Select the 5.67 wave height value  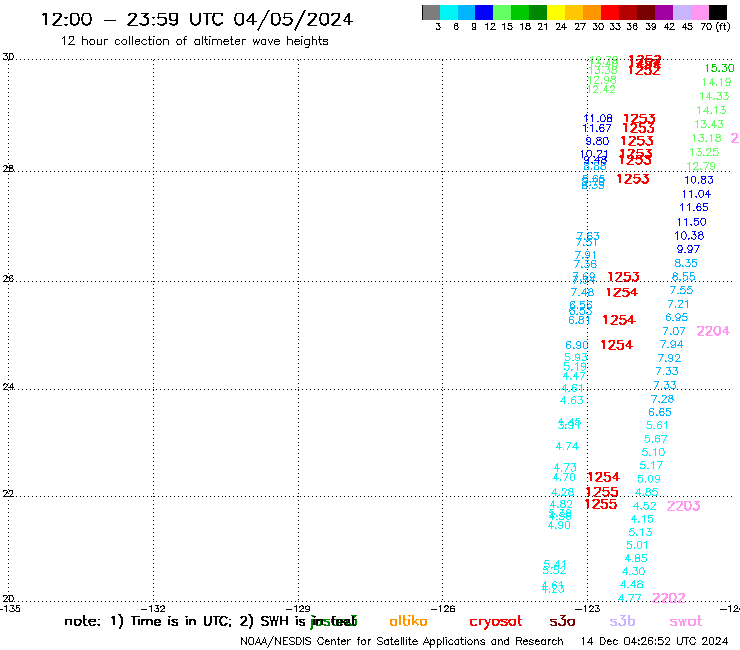(656, 439)
